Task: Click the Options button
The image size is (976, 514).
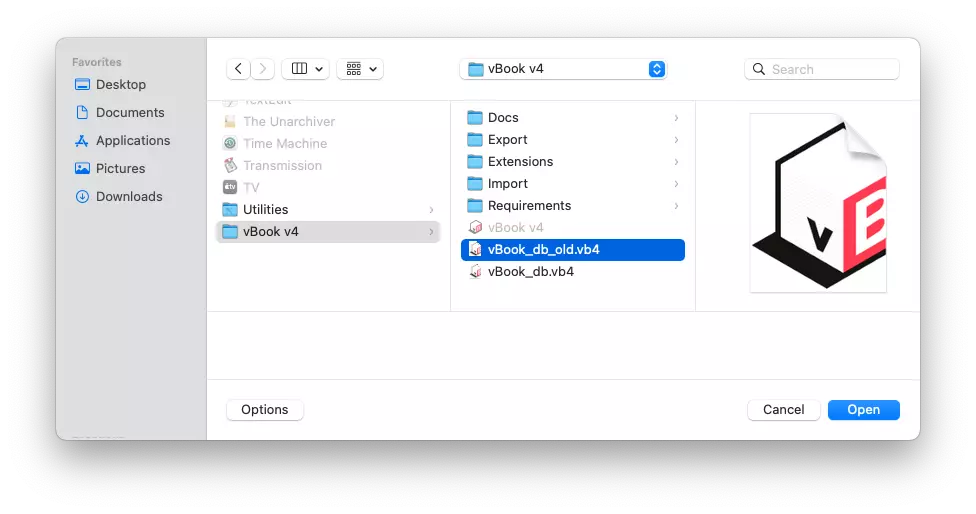Action: pyautogui.click(x=265, y=410)
